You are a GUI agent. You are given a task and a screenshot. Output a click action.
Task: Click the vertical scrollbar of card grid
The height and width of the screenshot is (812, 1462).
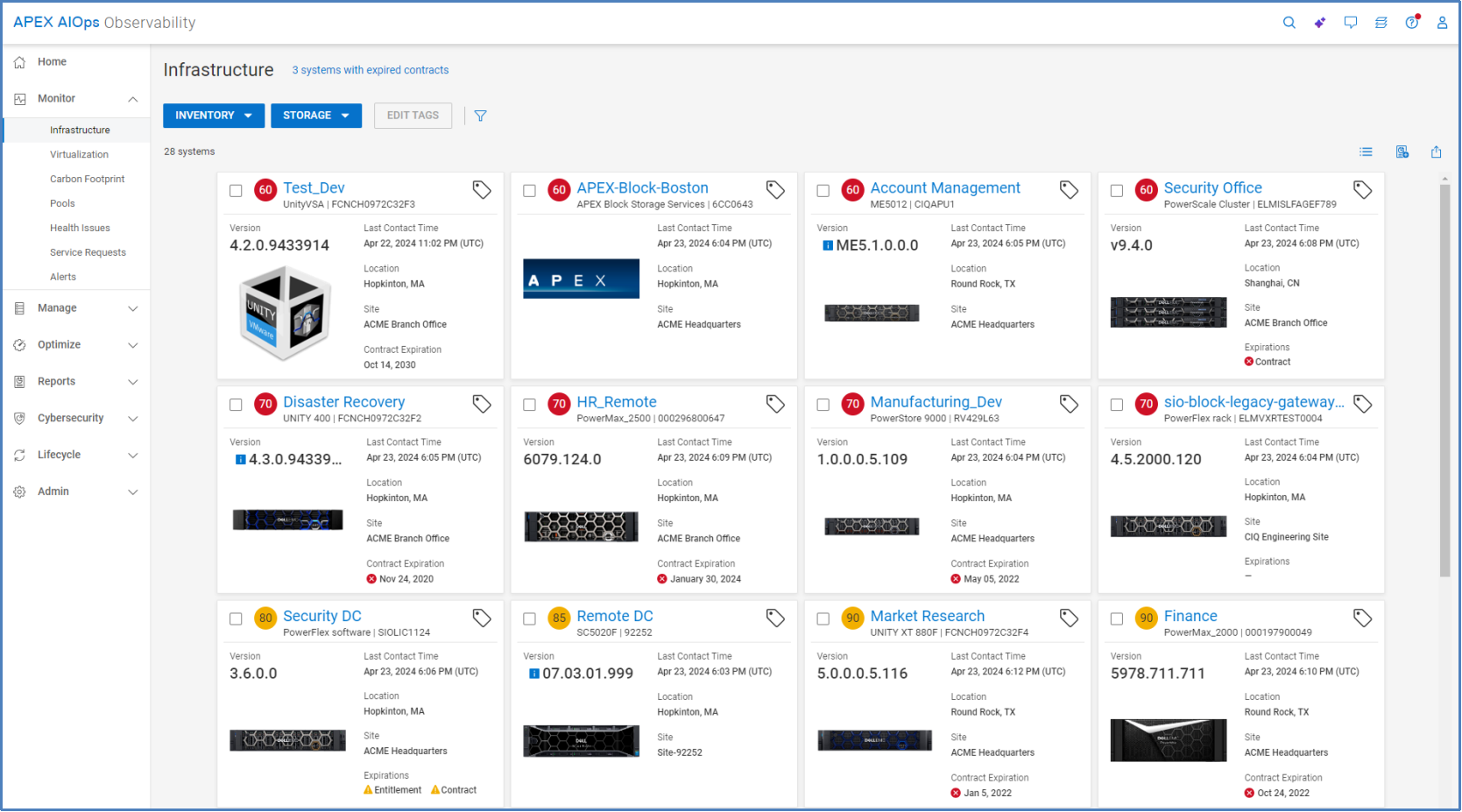click(1444, 380)
